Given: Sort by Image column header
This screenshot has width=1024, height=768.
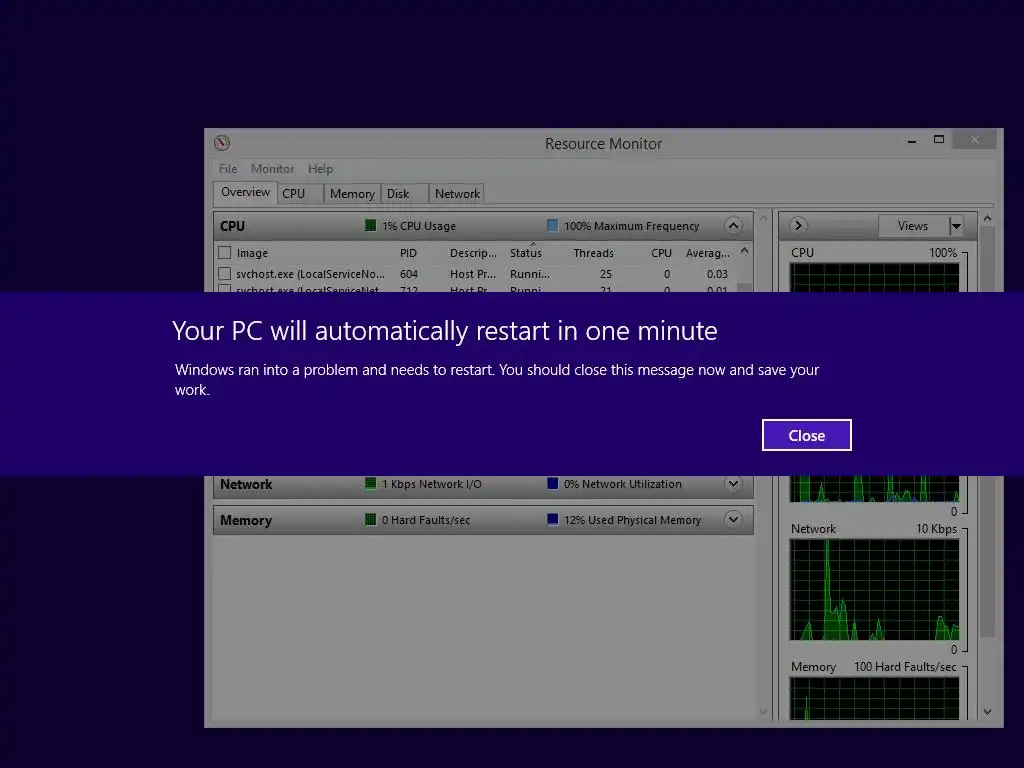Looking at the screenshot, I should tap(252, 253).
